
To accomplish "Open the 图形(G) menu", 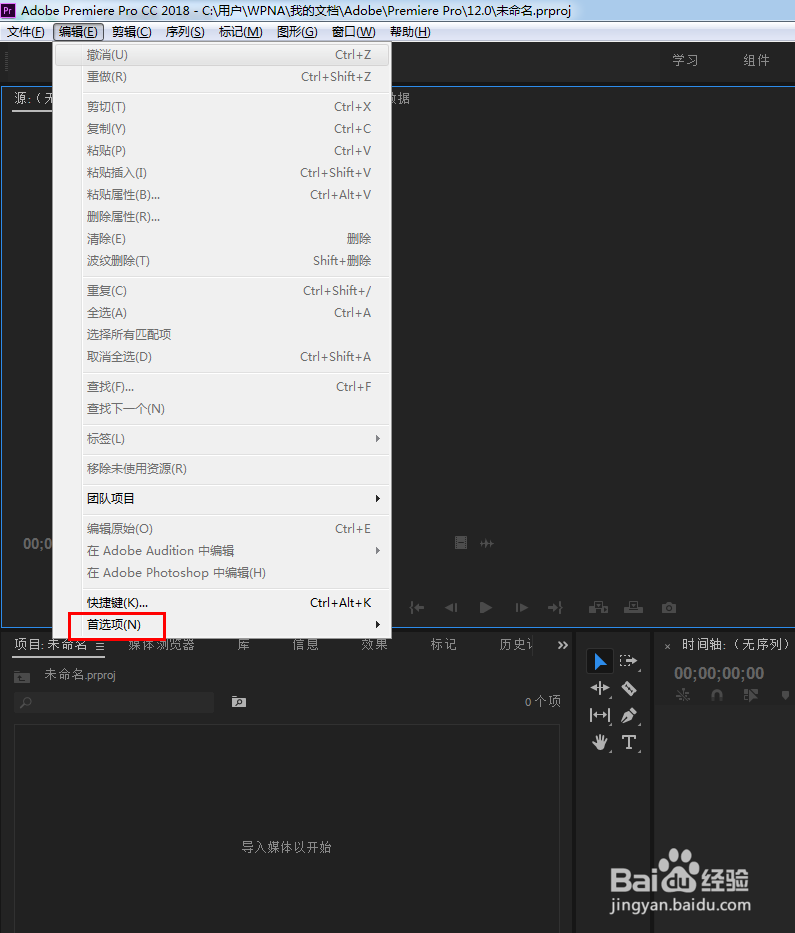I will [297, 32].
